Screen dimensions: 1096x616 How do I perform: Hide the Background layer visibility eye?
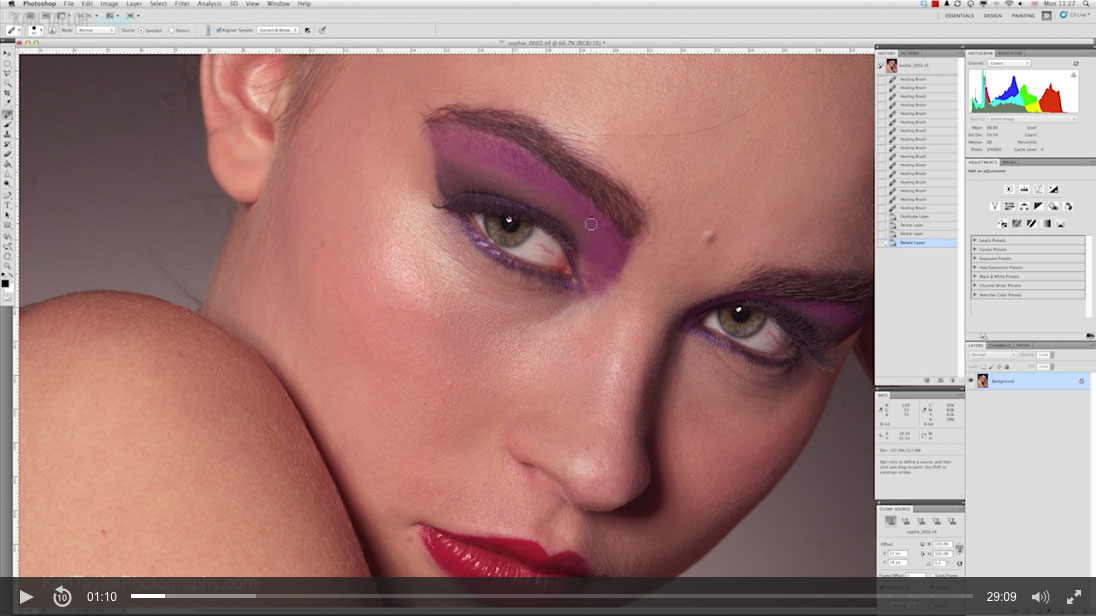click(970, 381)
